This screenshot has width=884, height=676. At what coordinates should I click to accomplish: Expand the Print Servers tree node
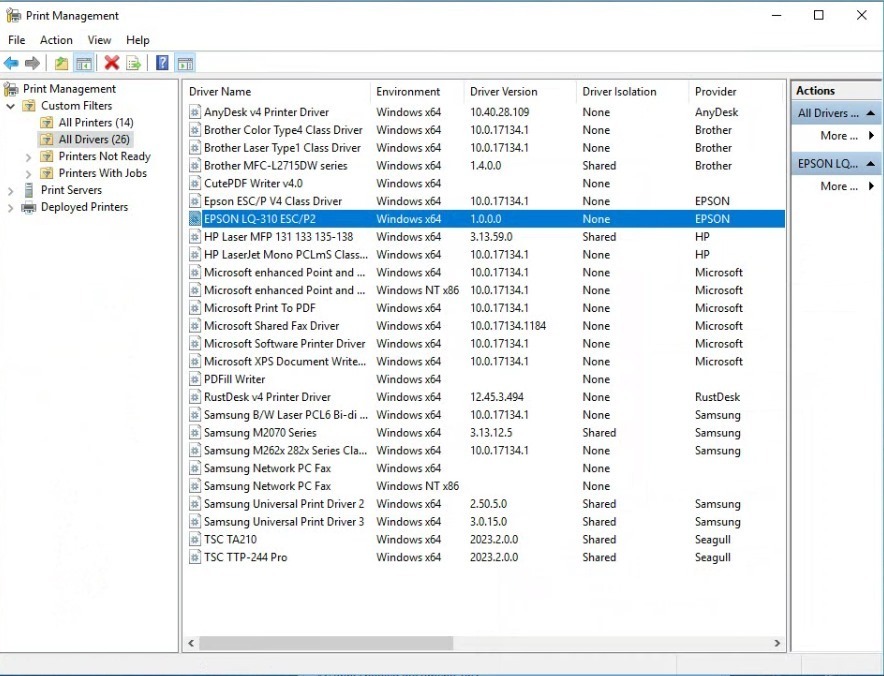[x=10, y=191]
